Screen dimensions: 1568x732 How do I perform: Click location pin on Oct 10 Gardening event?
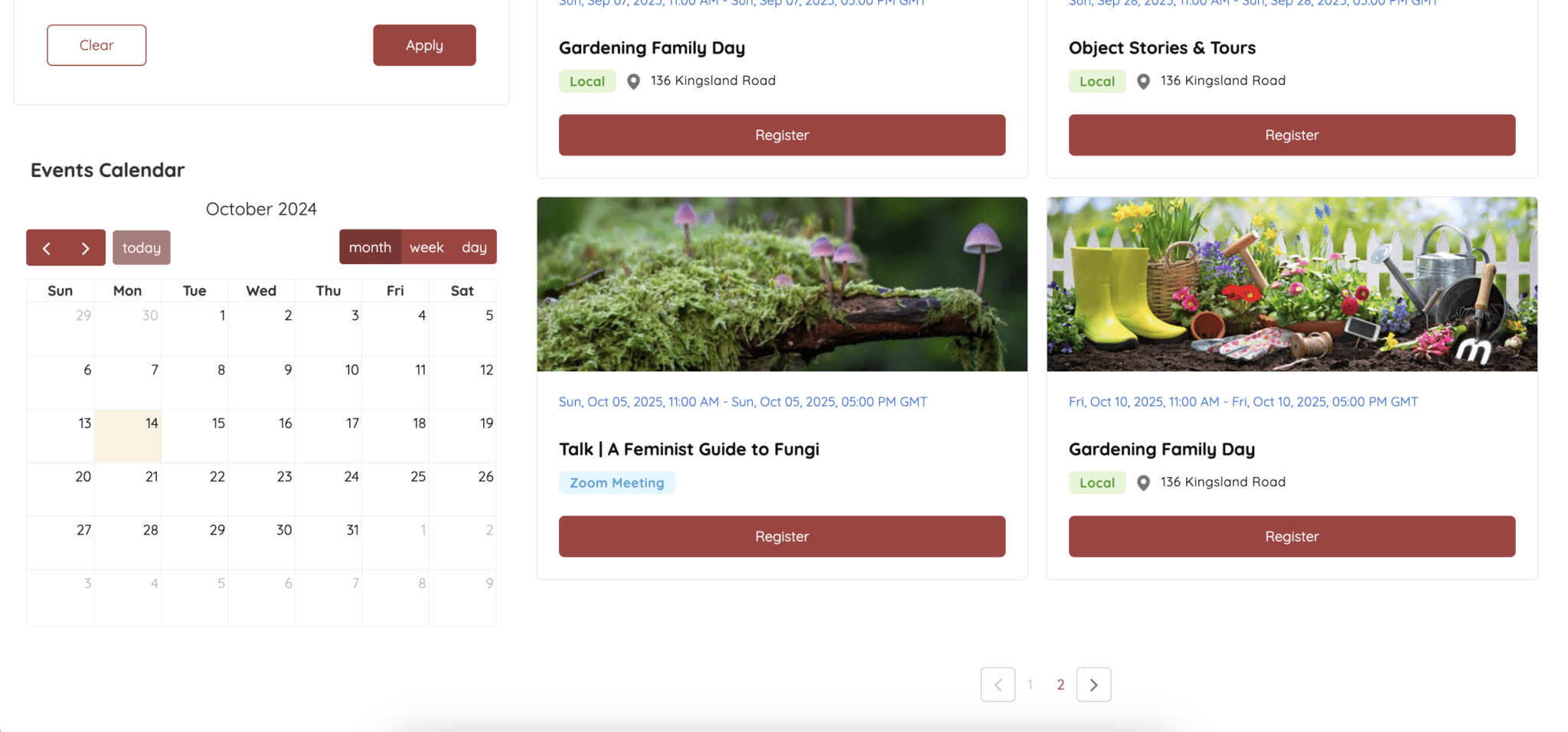(1143, 482)
